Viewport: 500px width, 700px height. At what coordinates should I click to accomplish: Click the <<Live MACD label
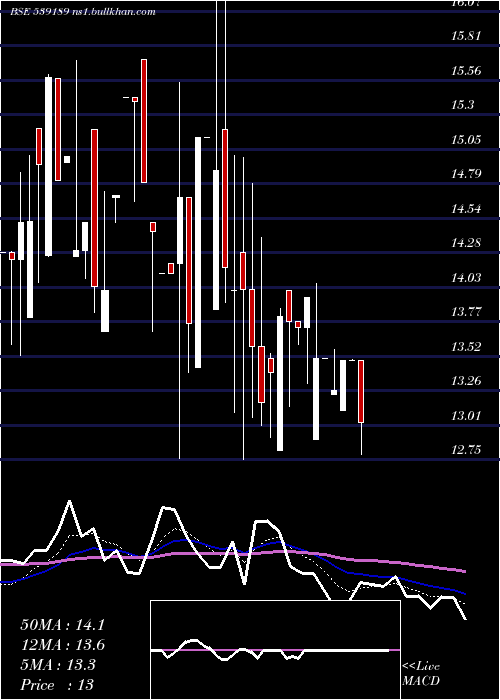tap(421, 673)
